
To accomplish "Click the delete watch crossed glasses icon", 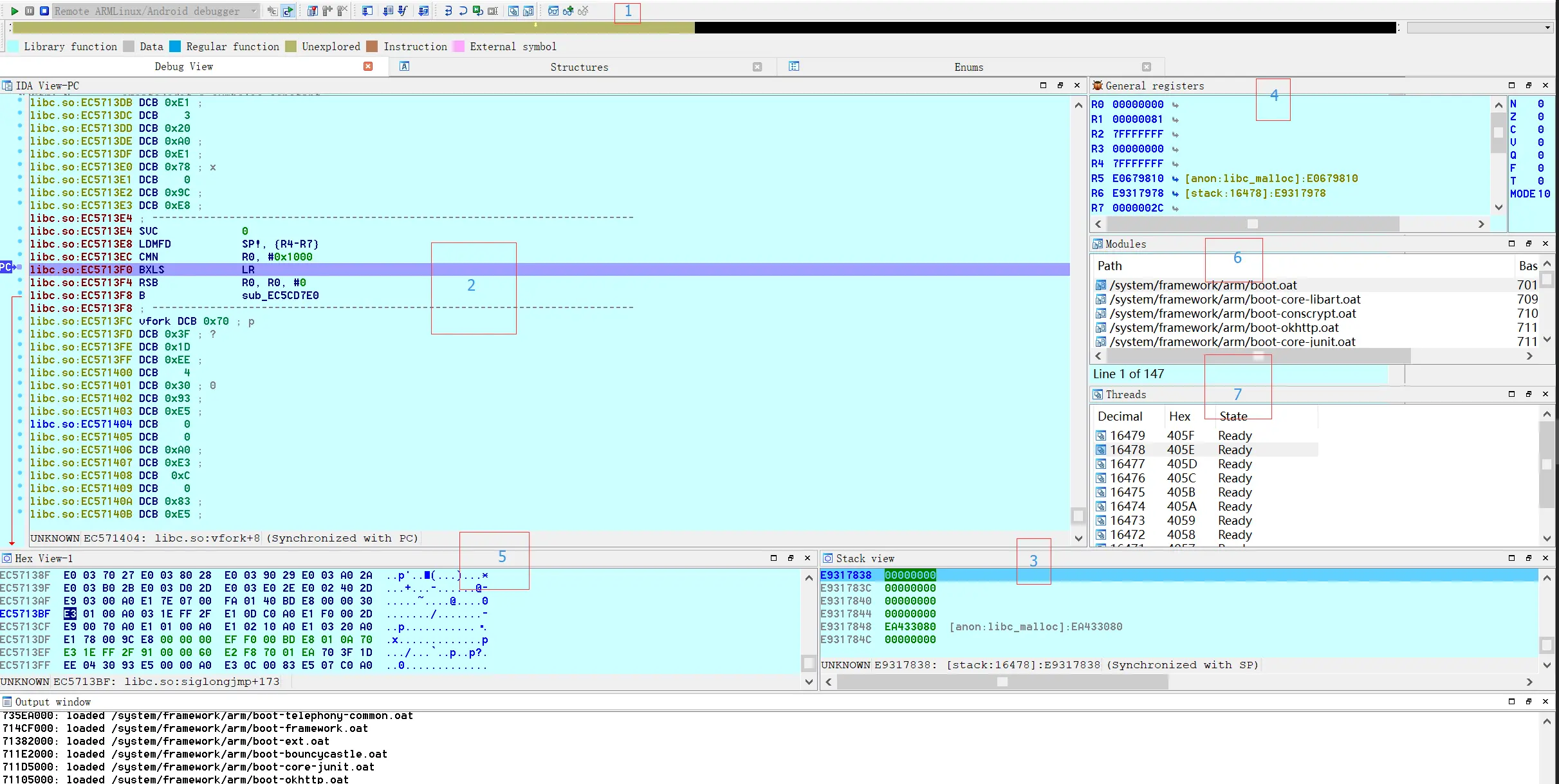I will 583,11.
